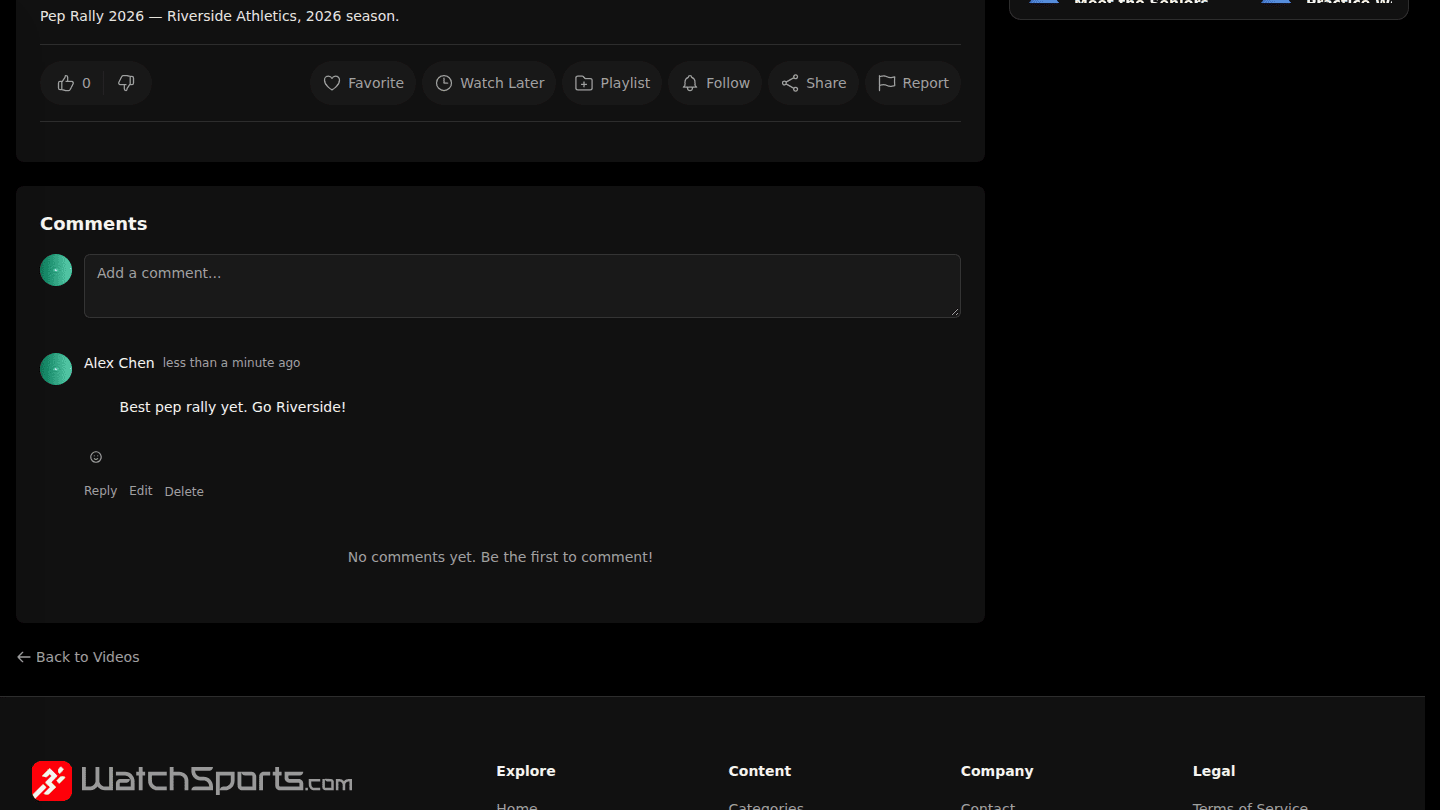1440x810 pixels.
Task: Open the Playlist add button
Action: (612, 83)
